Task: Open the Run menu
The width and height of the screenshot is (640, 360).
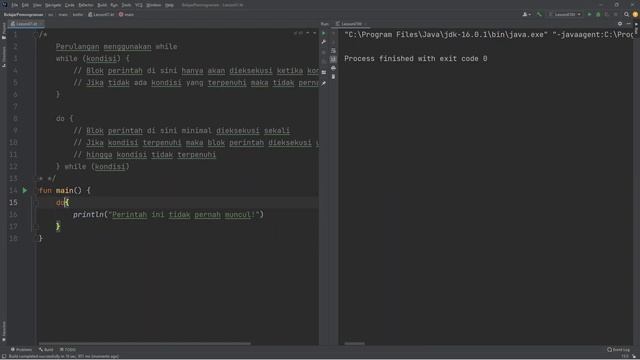Action: click(x=114, y=5)
